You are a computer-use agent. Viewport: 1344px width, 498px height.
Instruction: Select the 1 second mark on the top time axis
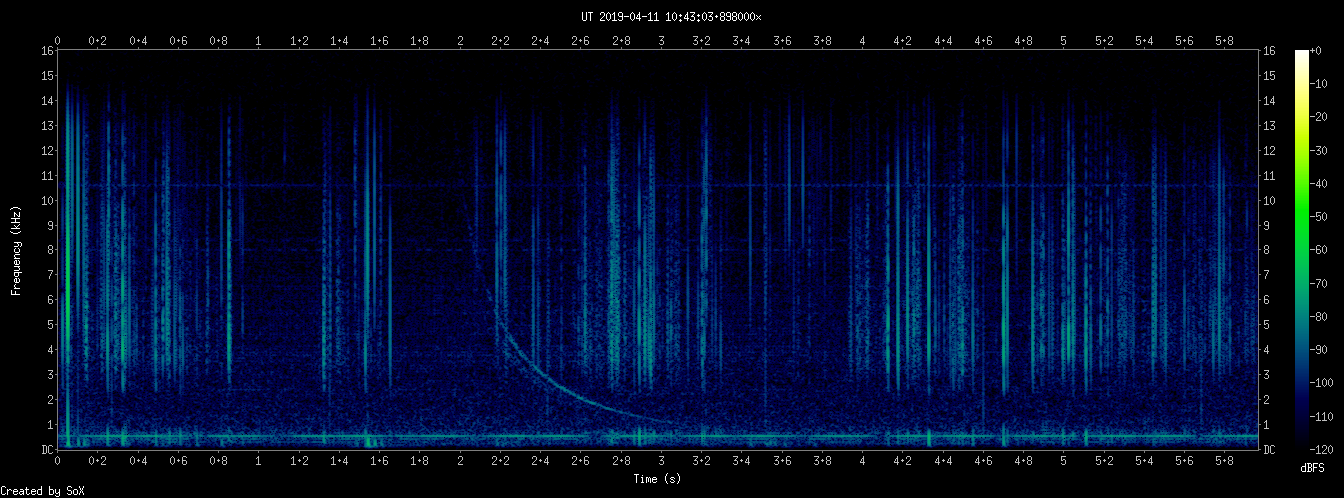coord(259,41)
